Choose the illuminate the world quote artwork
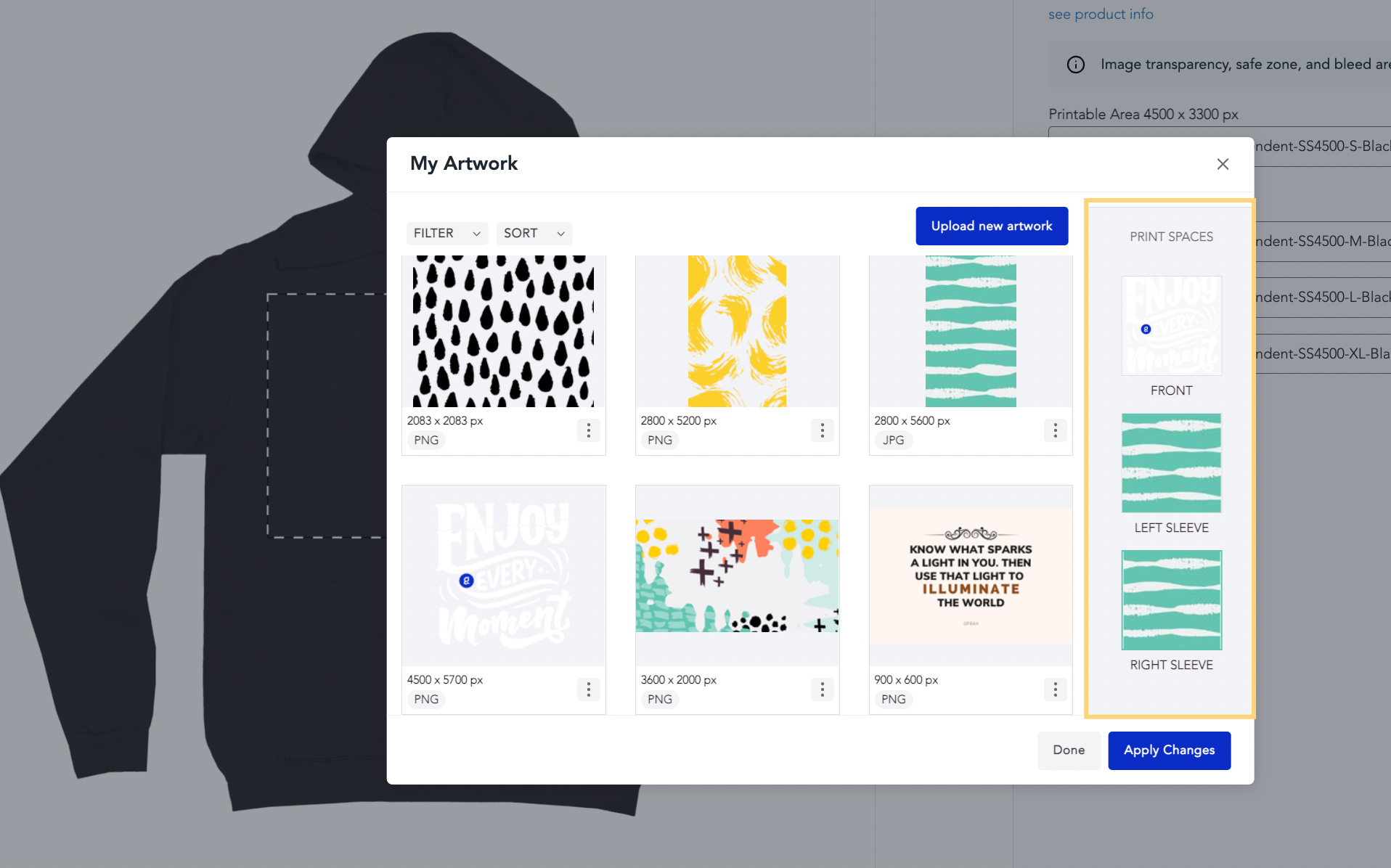 click(971, 576)
